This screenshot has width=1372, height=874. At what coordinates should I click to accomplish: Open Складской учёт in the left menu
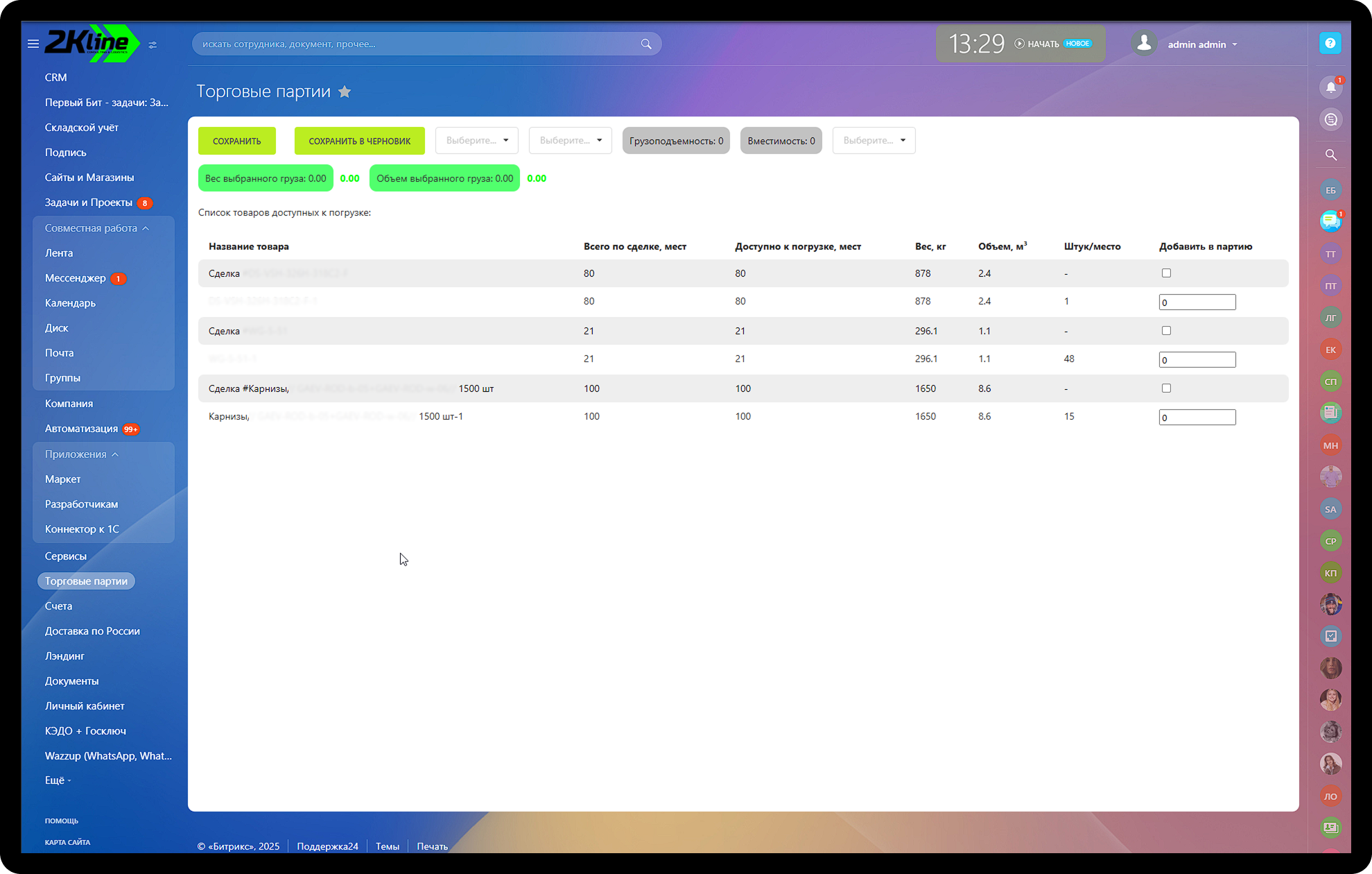click(82, 128)
